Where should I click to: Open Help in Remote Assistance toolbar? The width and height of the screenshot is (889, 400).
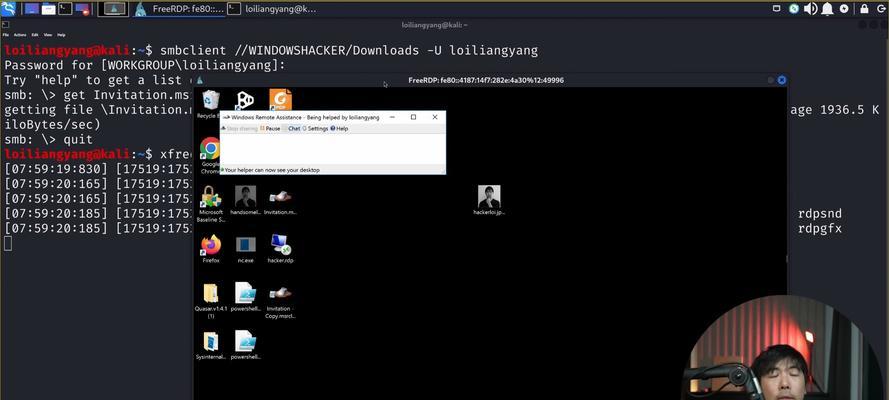339,129
